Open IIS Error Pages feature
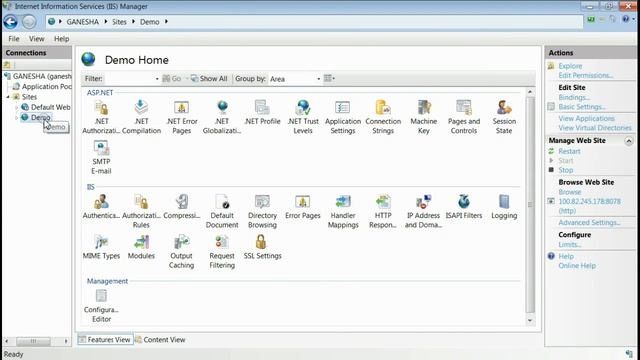The width and height of the screenshot is (640, 360). click(303, 207)
